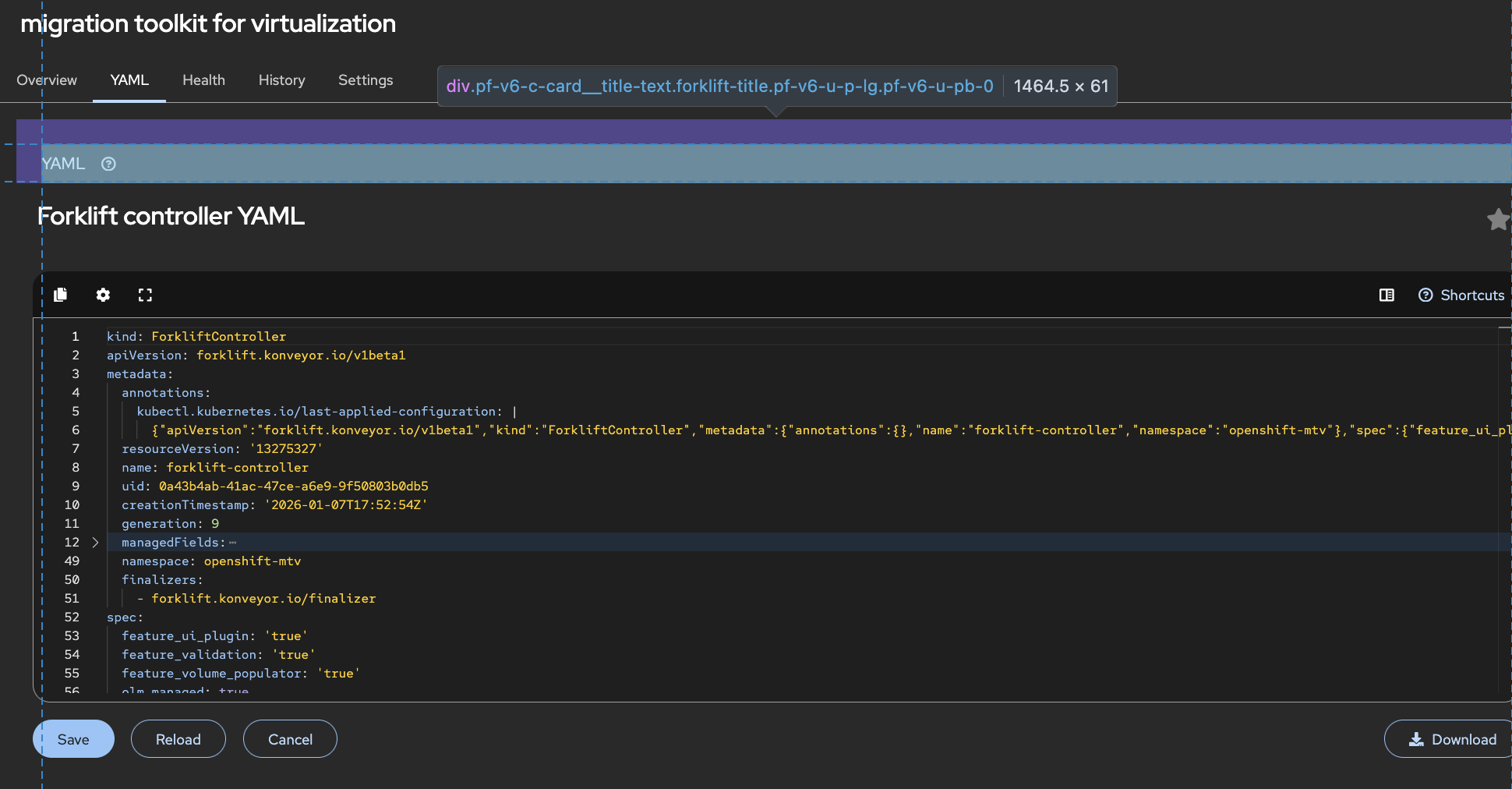Place the cursor on the feature_validation line
The image size is (1512, 789).
(x=218, y=655)
